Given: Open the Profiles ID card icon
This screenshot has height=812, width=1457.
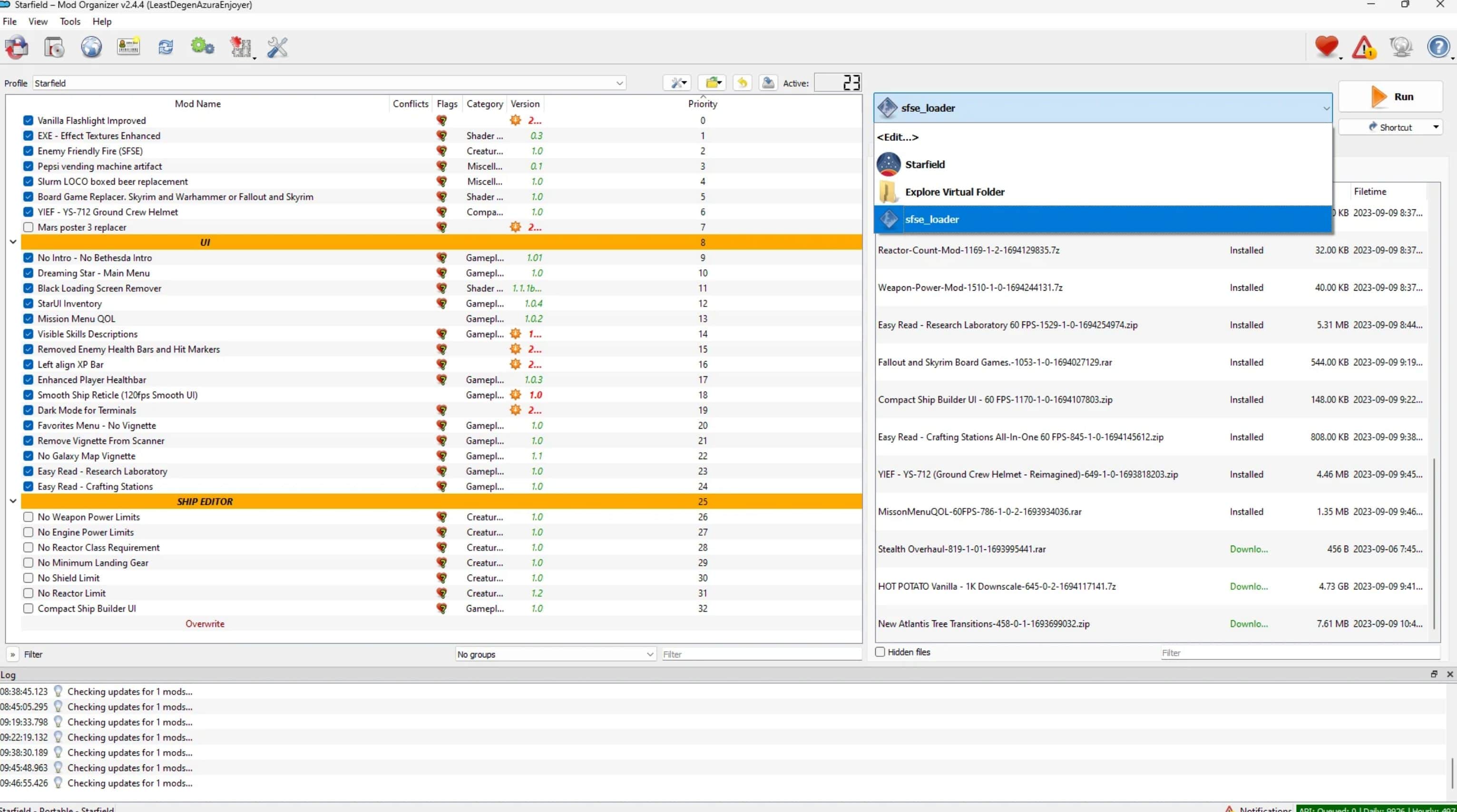Looking at the screenshot, I should tap(128, 47).
